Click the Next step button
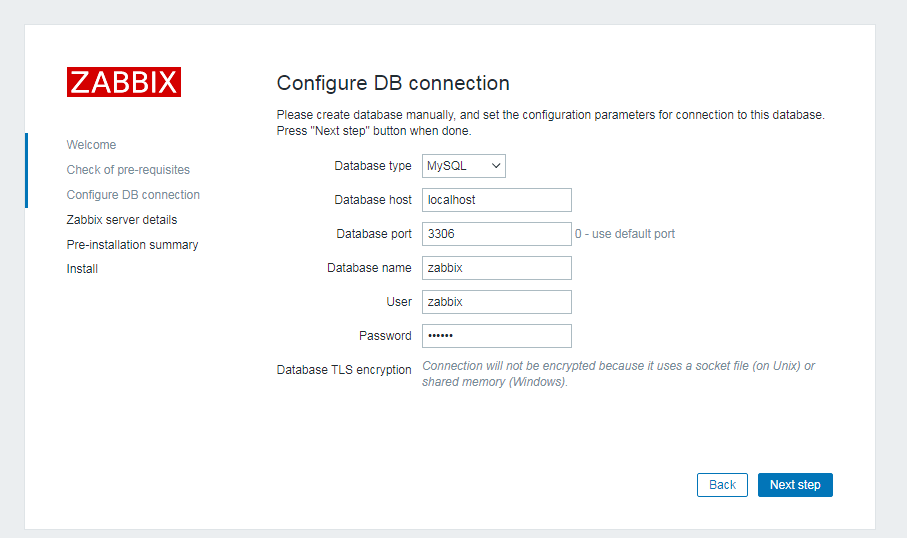The image size is (907, 538). coord(795,485)
